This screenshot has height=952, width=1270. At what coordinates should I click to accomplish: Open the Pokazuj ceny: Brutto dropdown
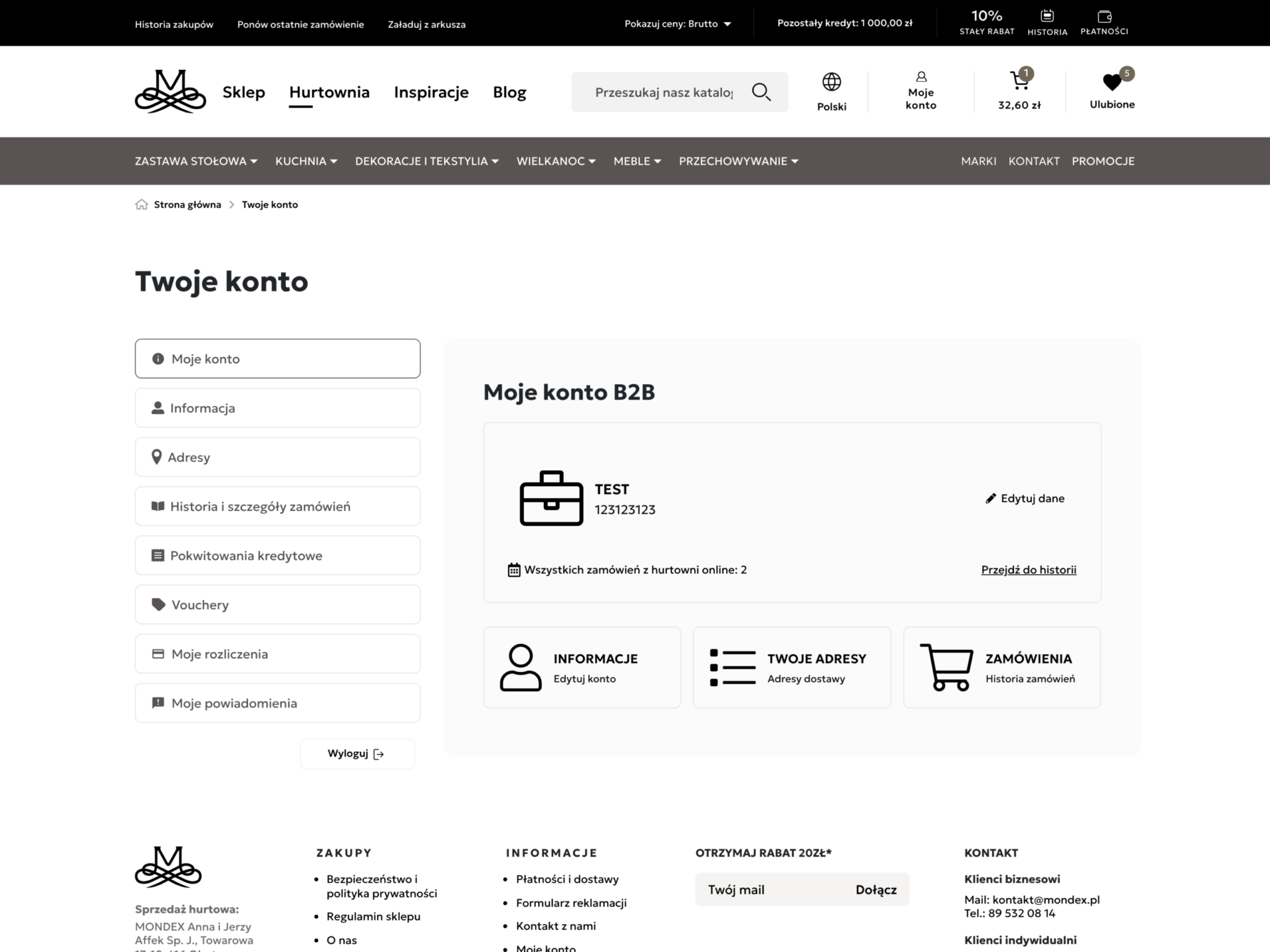coord(678,24)
